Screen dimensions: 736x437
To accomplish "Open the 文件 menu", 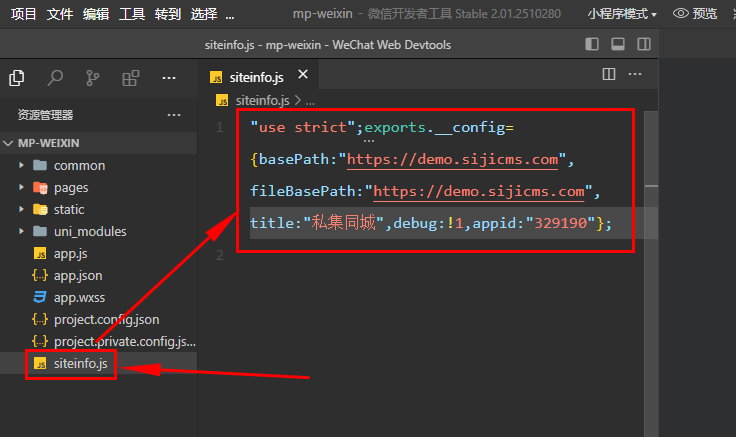I will click(60, 14).
